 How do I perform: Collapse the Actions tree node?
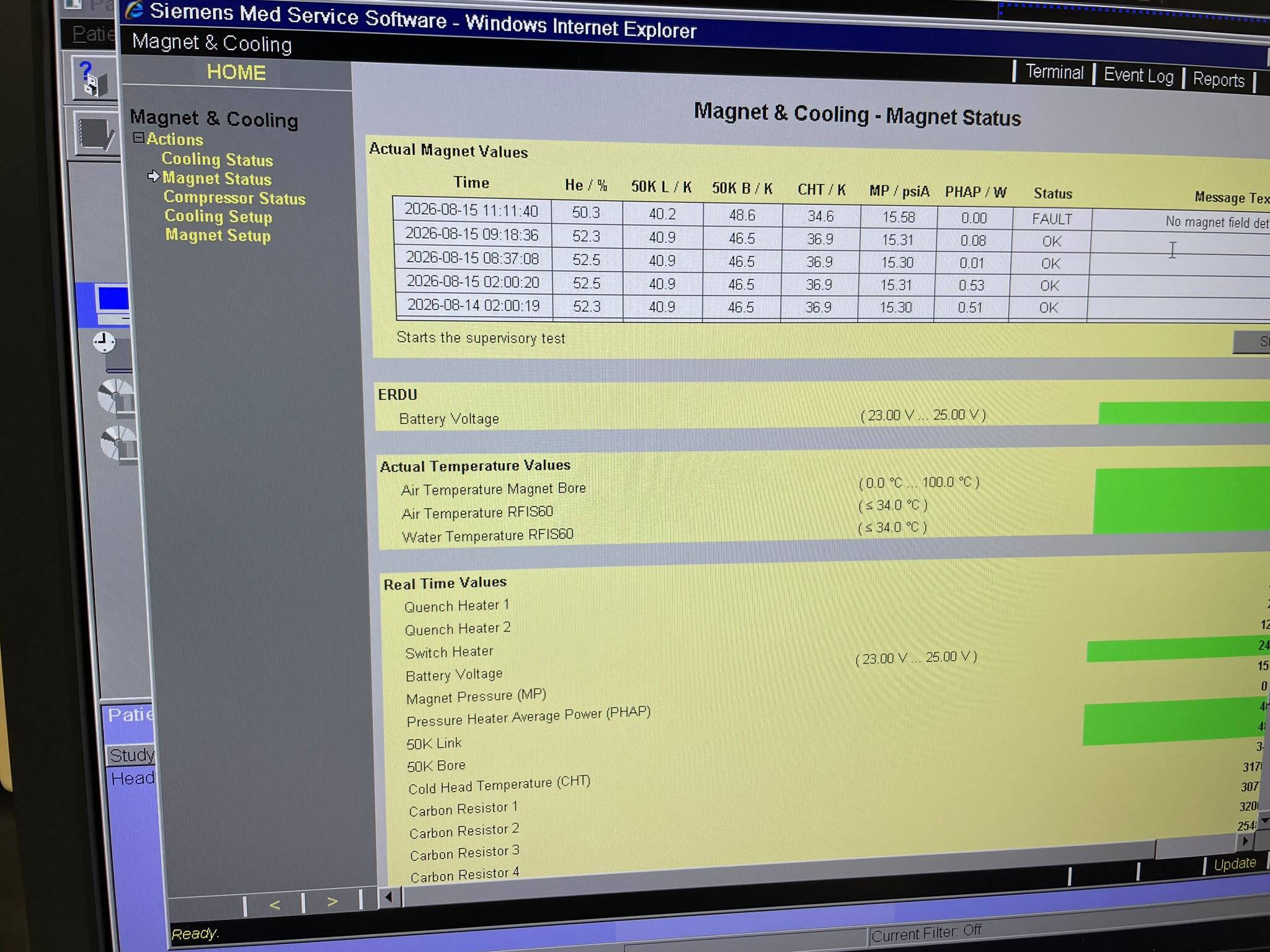[139, 138]
